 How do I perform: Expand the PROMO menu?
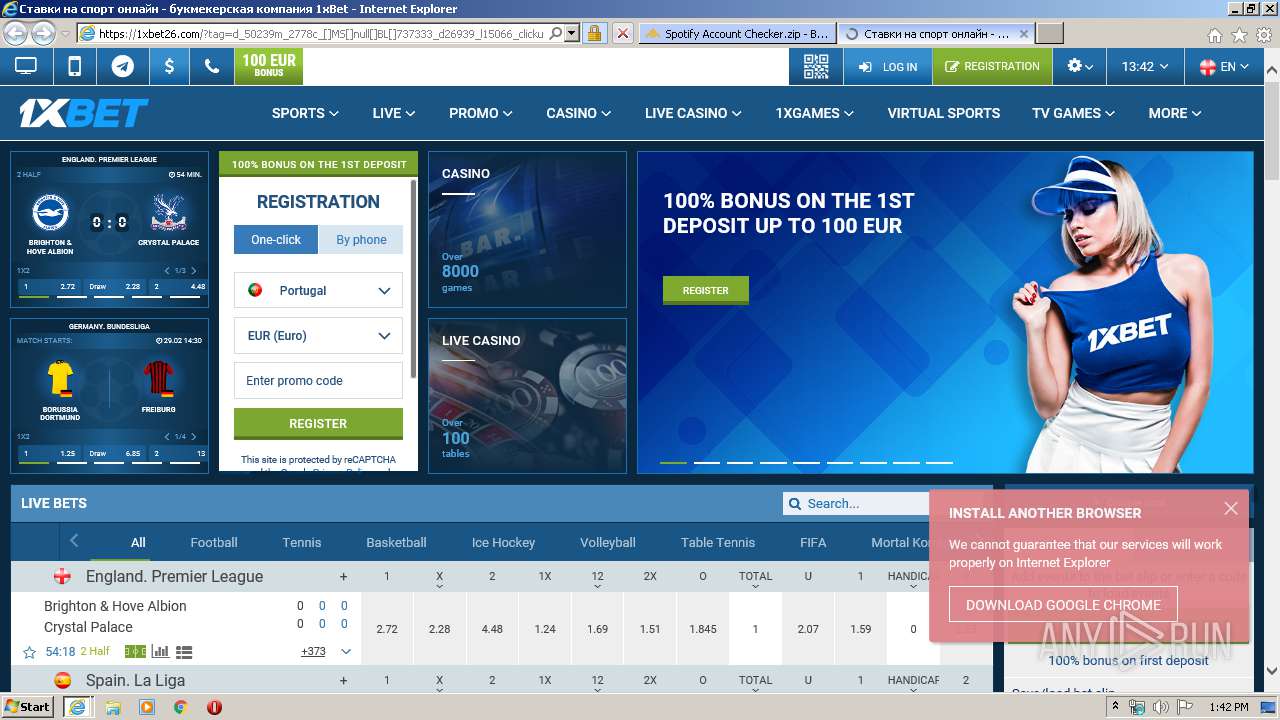click(481, 113)
